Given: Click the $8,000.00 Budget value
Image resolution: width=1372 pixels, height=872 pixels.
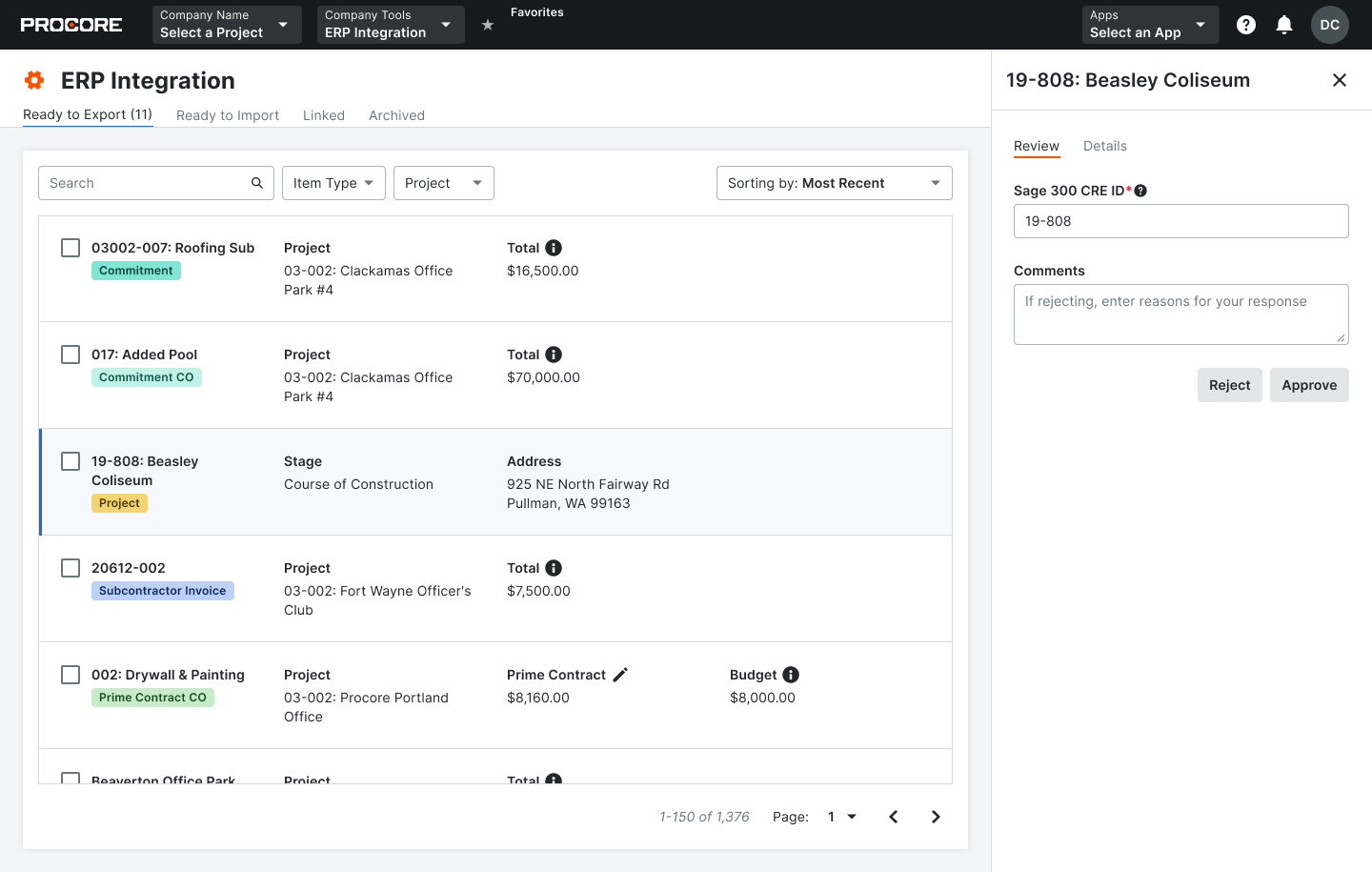Looking at the screenshot, I should coord(762,698).
